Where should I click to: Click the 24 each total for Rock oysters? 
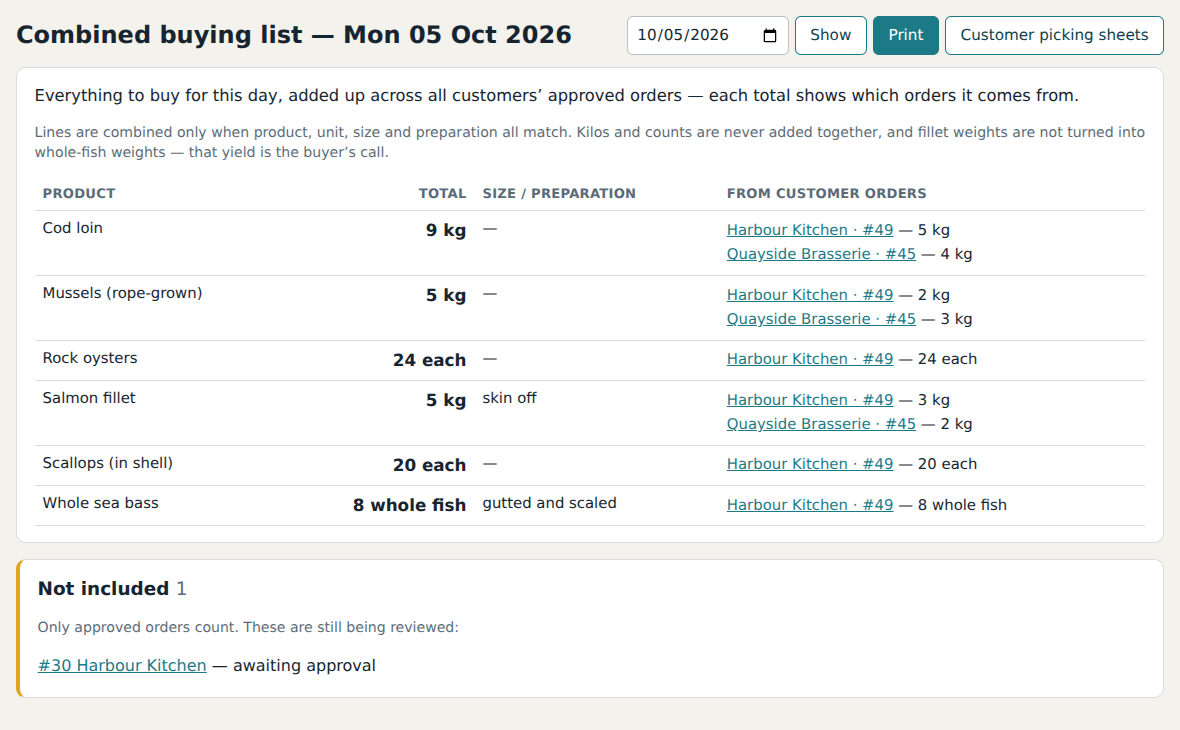click(x=429, y=360)
